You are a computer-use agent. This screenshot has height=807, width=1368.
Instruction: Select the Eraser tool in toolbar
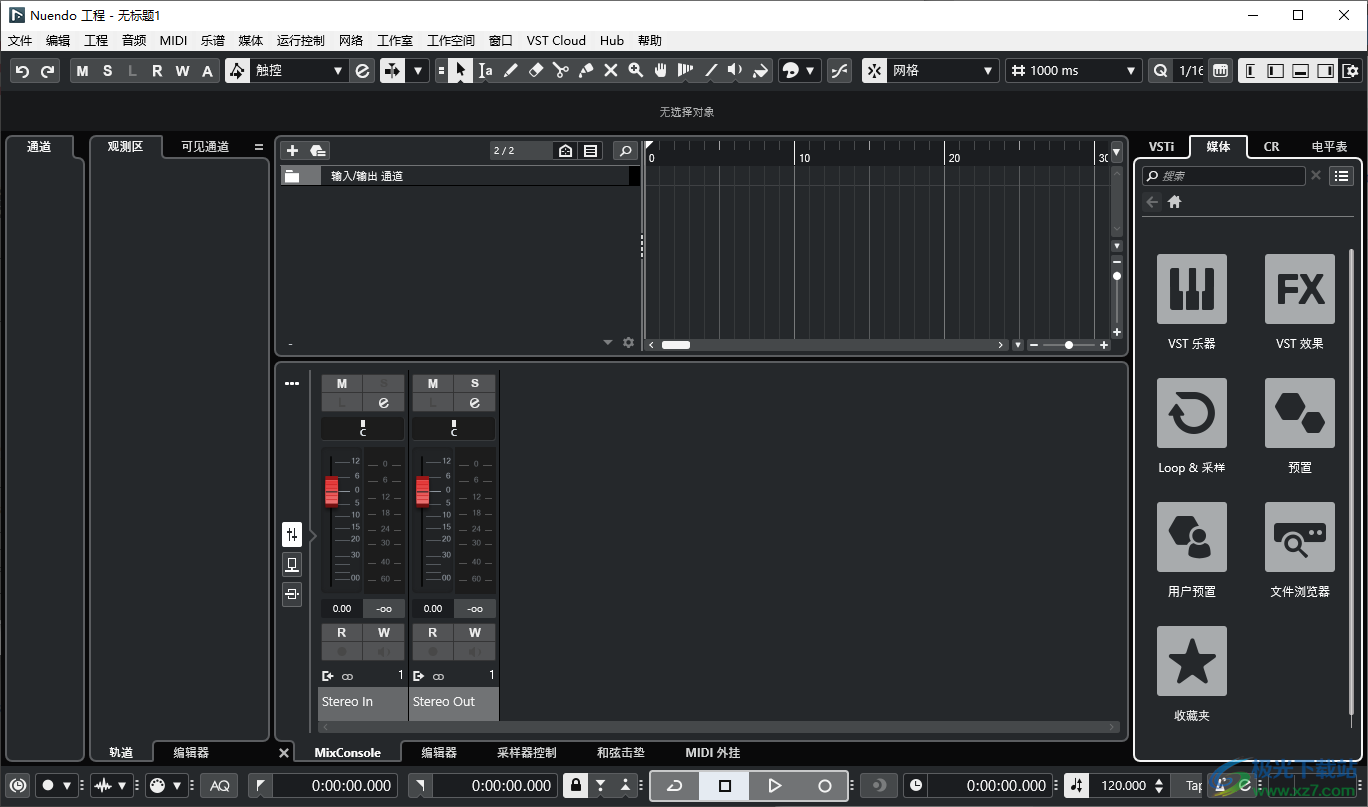pos(535,71)
